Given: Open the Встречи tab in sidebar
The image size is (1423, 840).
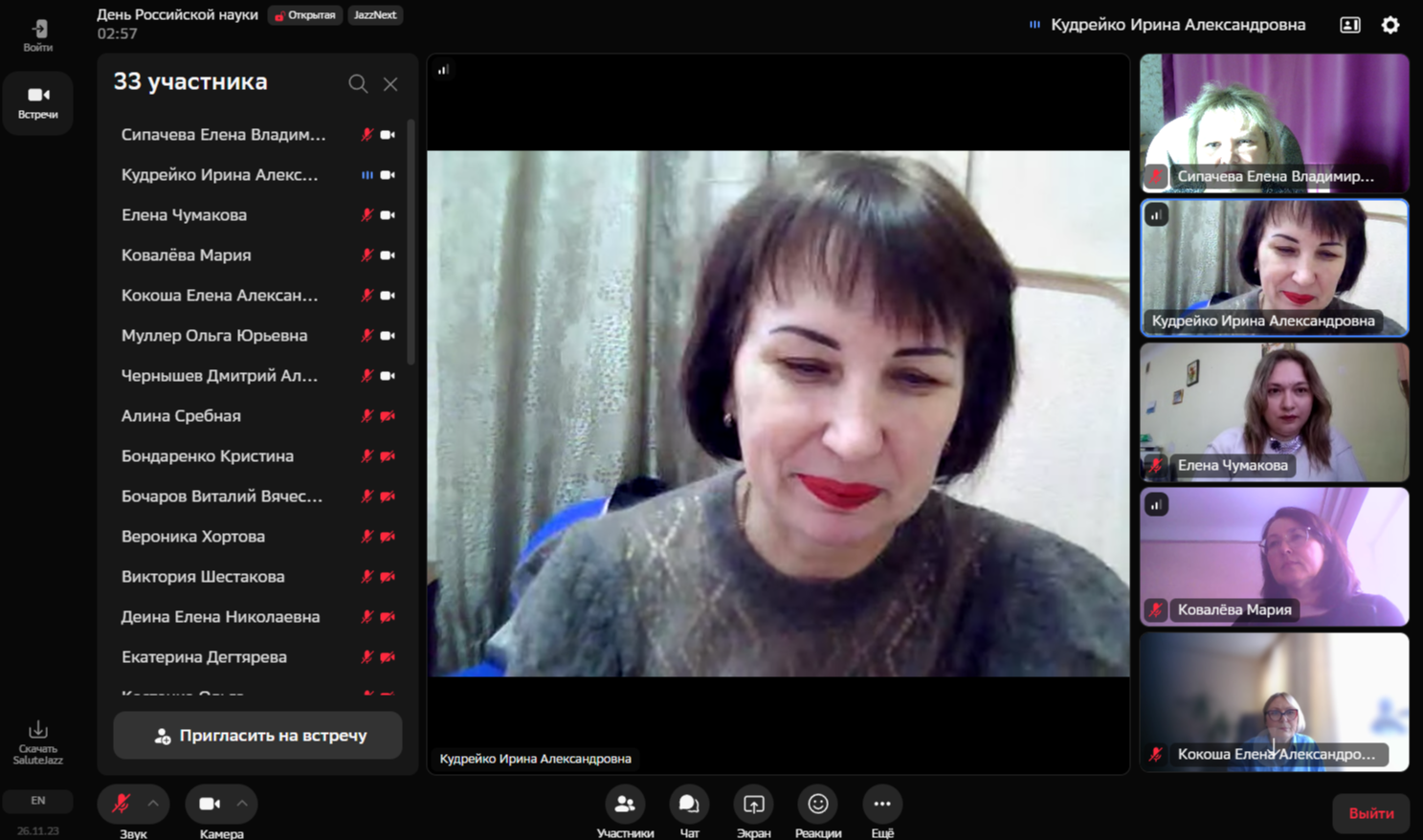Looking at the screenshot, I should [x=38, y=102].
